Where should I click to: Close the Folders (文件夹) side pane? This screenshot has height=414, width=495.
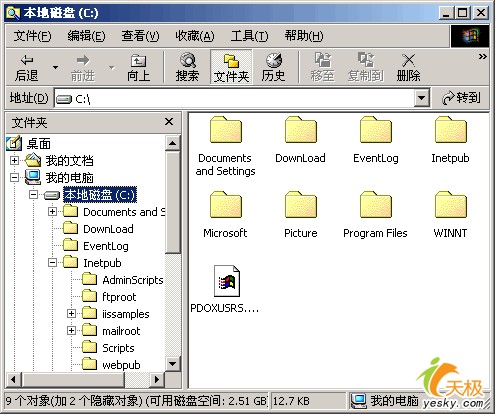point(169,122)
